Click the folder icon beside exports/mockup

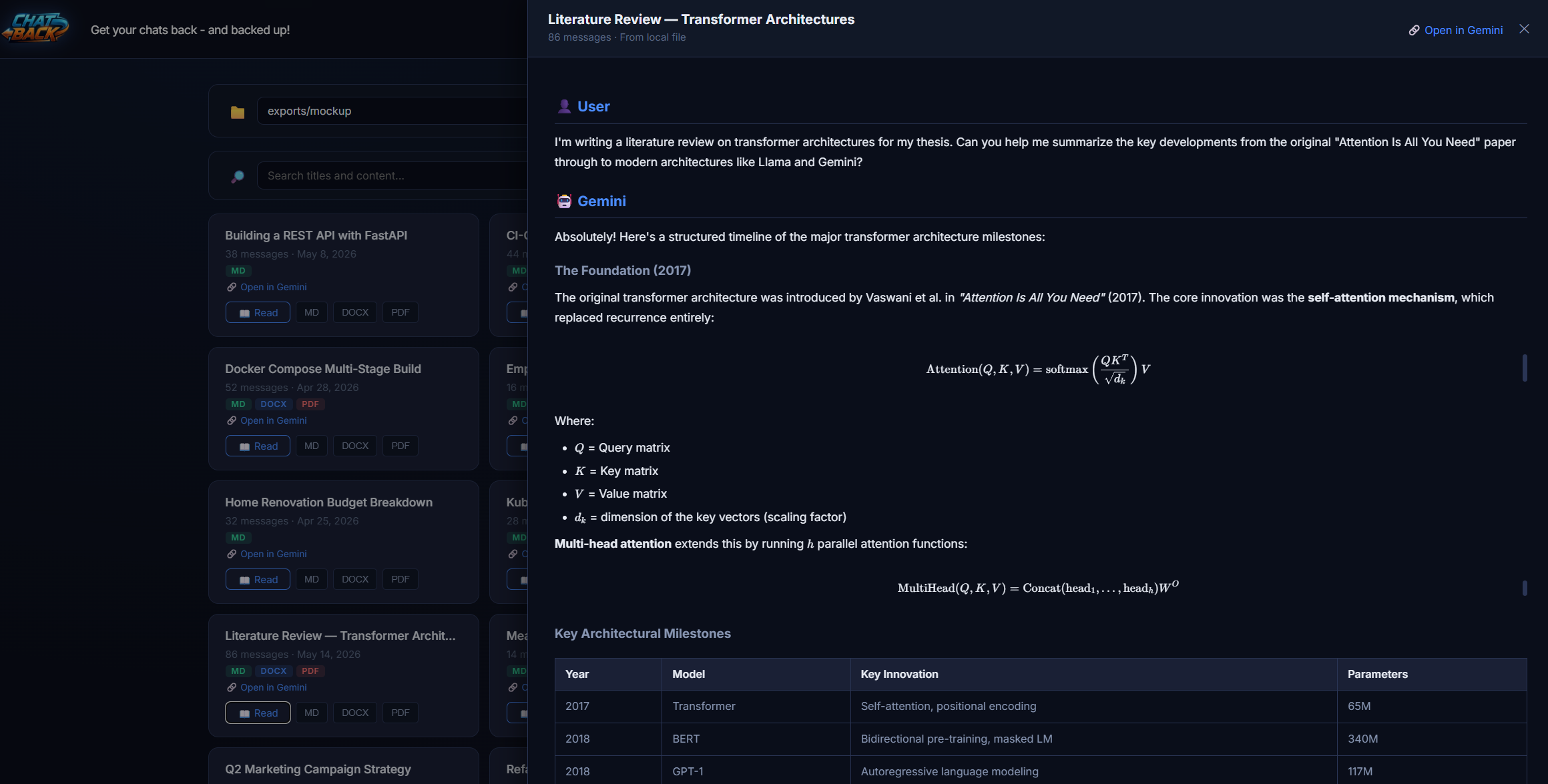pos(238,111)
